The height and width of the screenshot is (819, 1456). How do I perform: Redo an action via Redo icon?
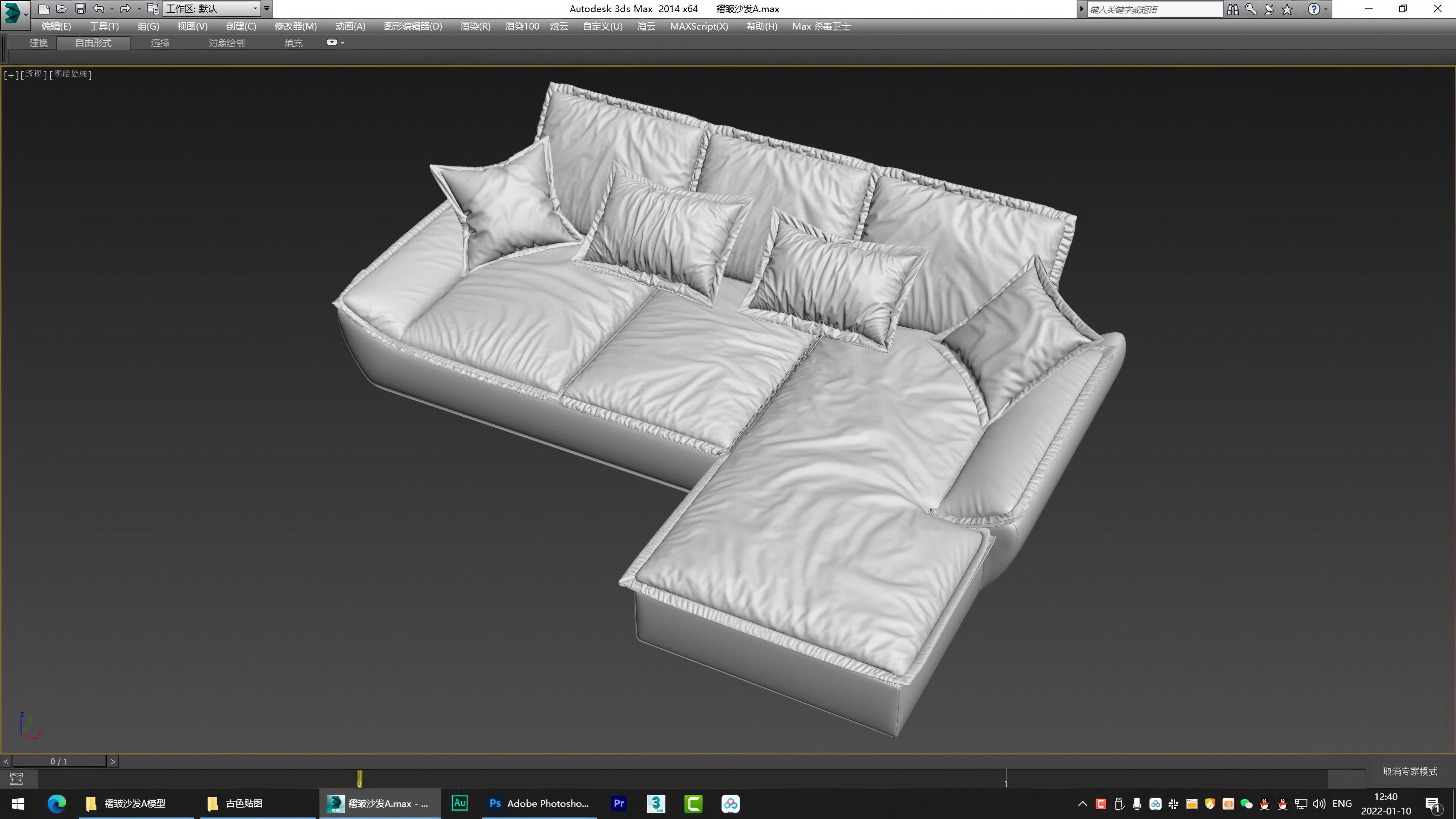click(x=126, y=8)
